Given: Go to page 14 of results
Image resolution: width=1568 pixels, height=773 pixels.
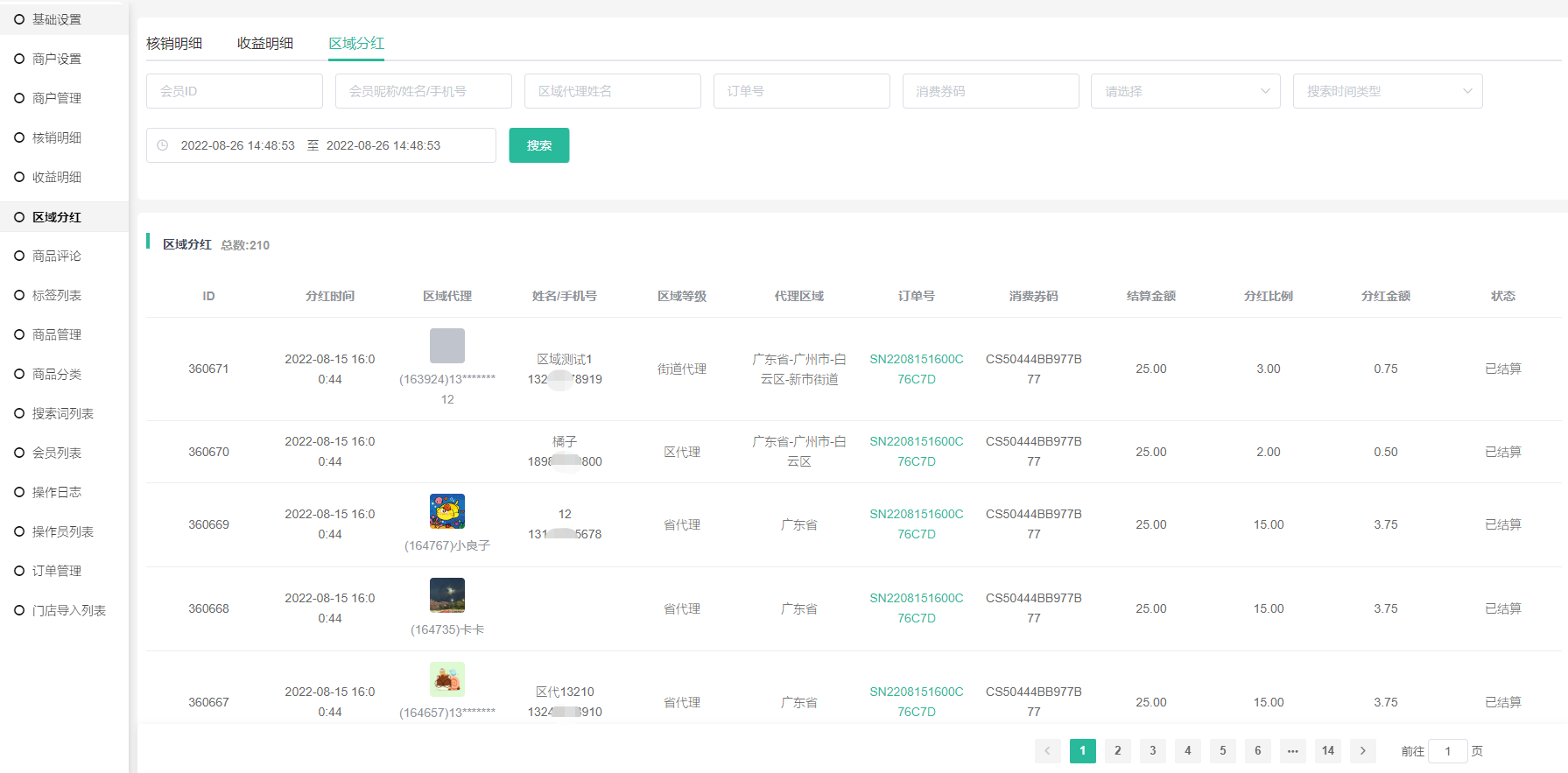Looking at the screenshot, I should coord(1327,751).
